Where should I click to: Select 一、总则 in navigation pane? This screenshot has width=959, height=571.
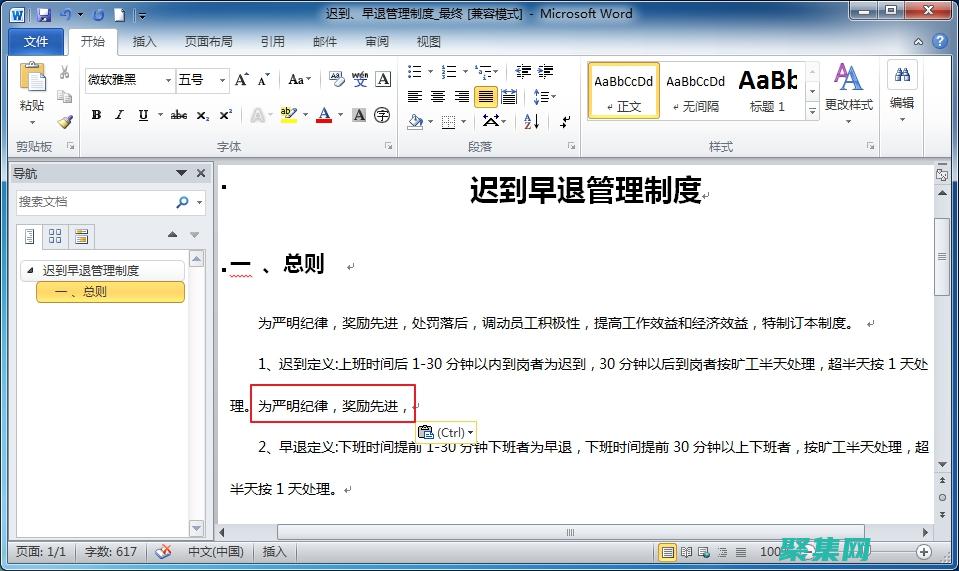point(111,292)
